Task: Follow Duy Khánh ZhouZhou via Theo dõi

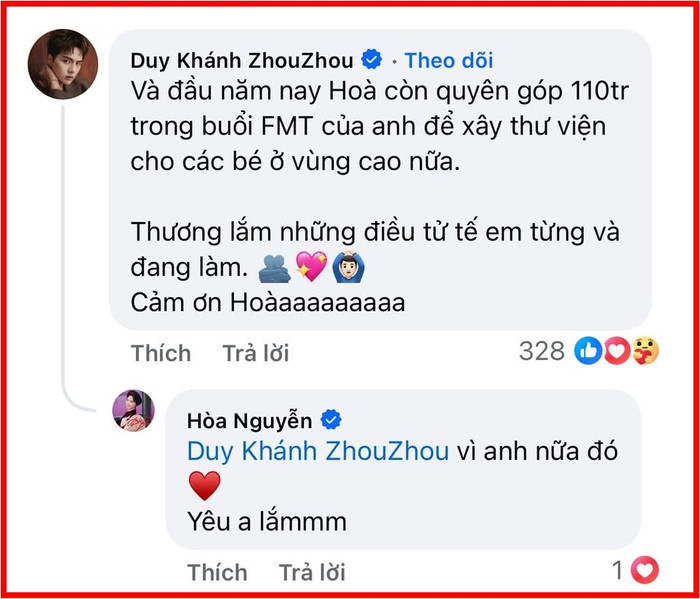Action: [x=449, y=60]
